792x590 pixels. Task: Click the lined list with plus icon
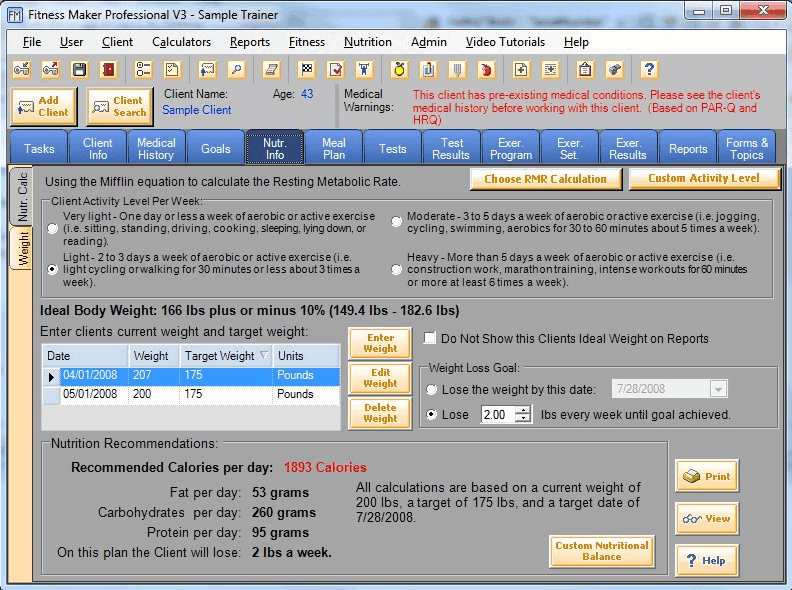(x=550, y=69)
